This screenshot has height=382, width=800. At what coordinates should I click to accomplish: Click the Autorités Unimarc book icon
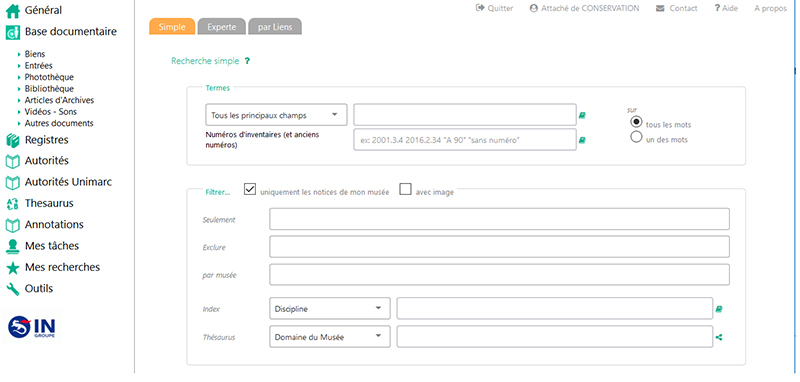(x=12, y=183)
